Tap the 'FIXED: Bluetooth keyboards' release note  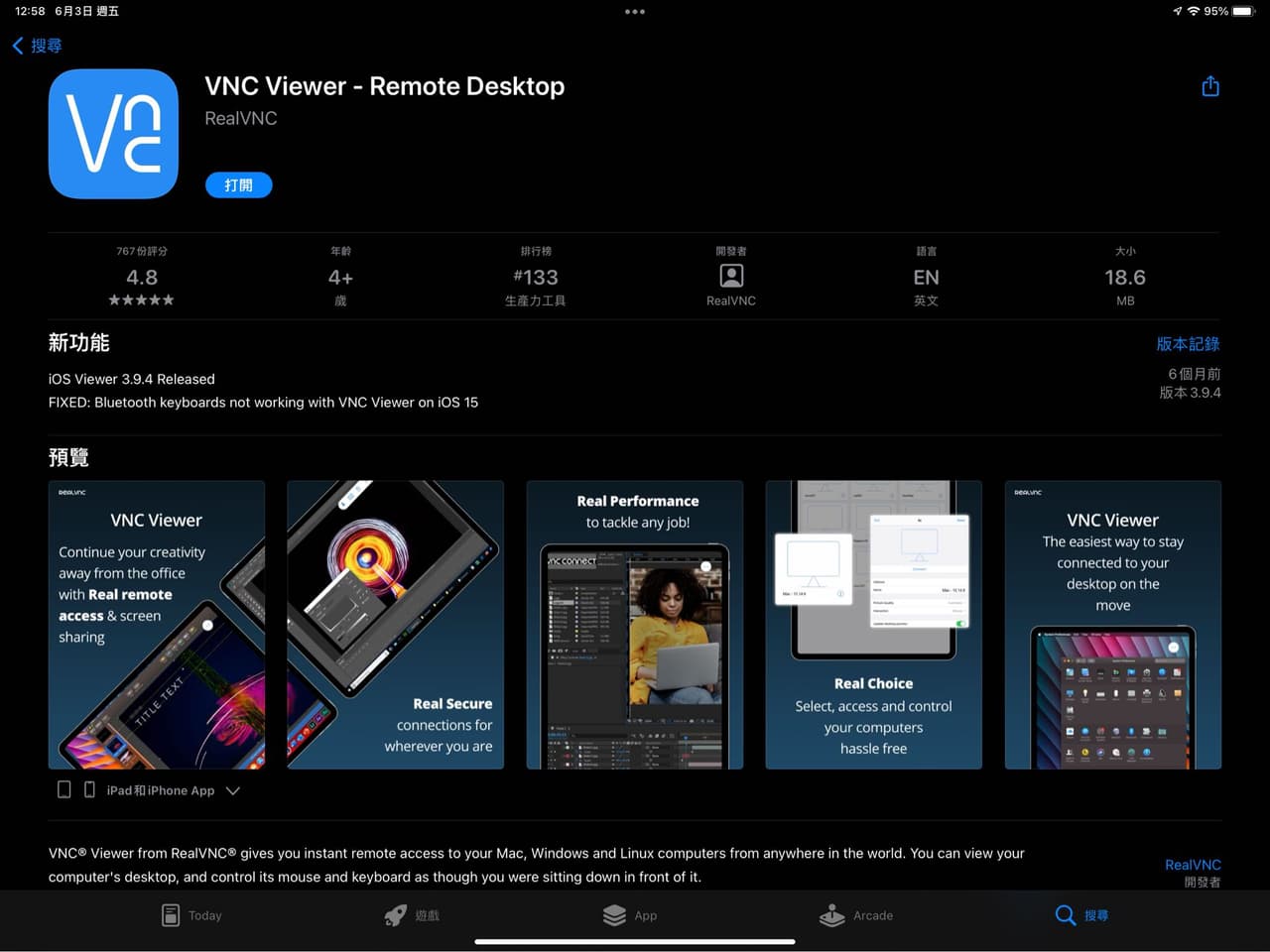[263, 403]
